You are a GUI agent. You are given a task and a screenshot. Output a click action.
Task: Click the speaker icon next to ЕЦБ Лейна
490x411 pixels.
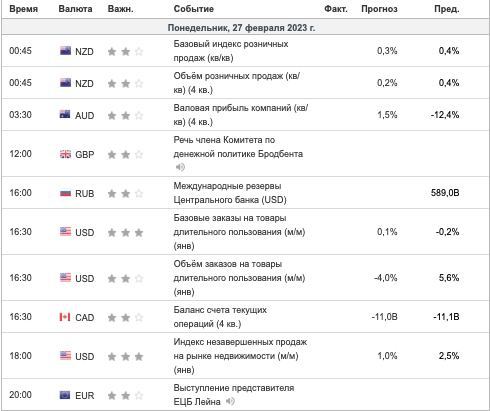click(230, 401)
